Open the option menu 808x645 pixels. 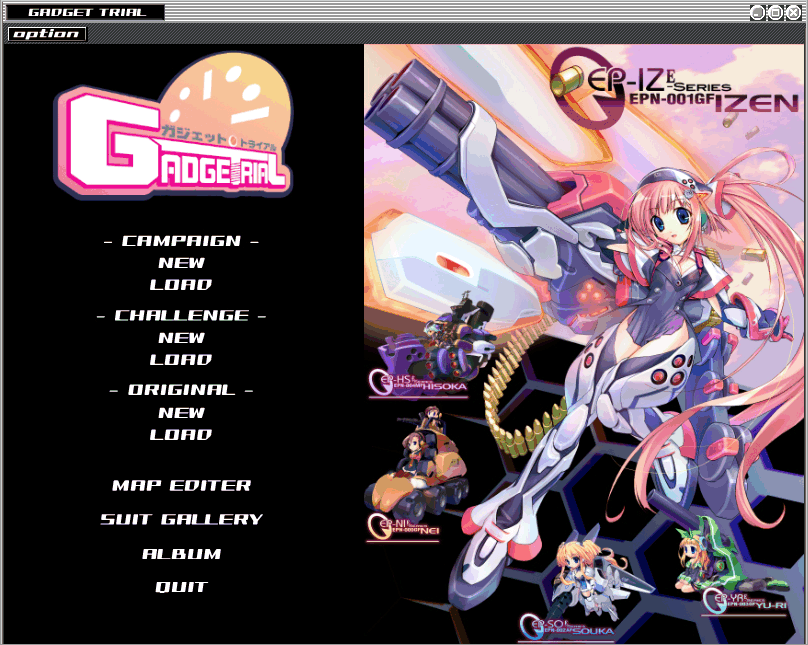[x=47, y=34]
